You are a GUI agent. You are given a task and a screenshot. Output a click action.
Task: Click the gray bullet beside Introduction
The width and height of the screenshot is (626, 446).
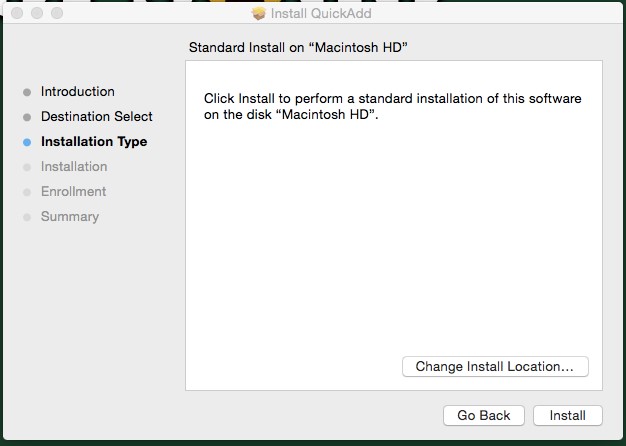click(x=27, y=92)
